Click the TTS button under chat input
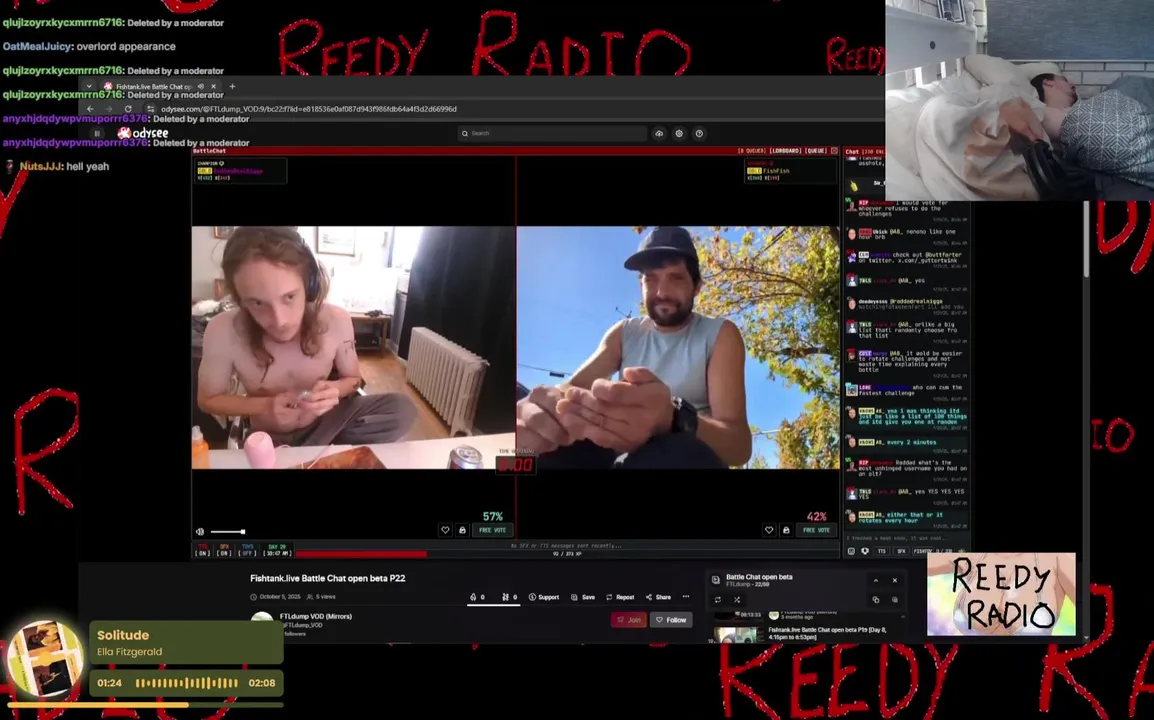This screenshot has width=1154, height=720. coord(882,551)
